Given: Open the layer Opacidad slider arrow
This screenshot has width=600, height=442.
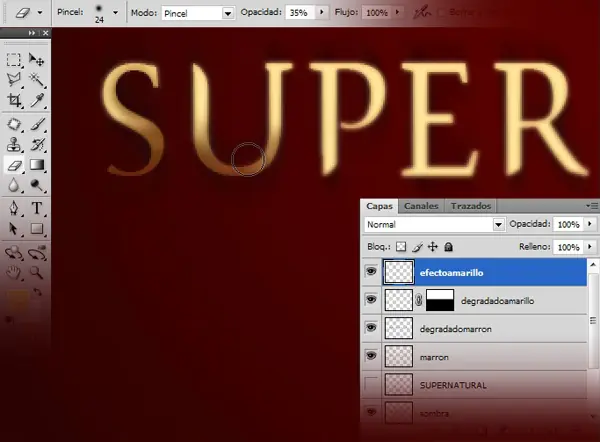Looking at the screenshot, I should pos(590,224).
